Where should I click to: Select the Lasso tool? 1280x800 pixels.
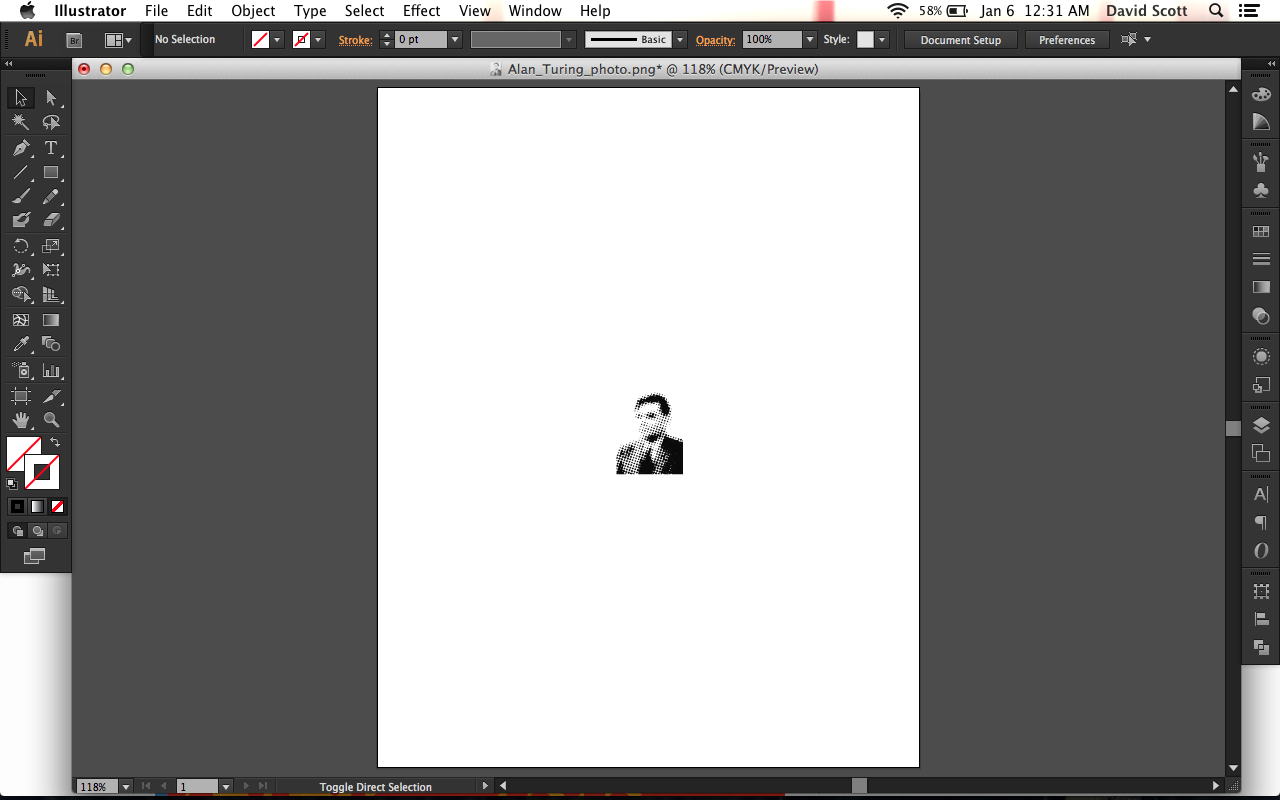coord(51,122)
